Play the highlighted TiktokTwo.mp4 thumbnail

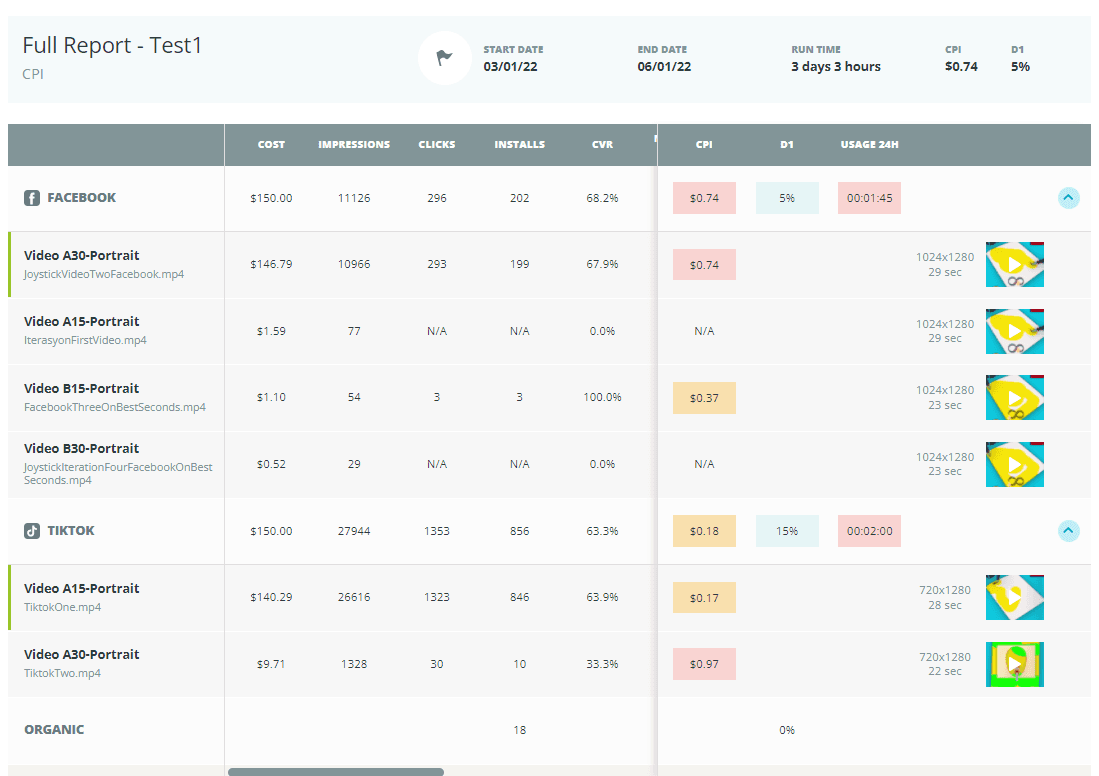[x=1014, y=663]
